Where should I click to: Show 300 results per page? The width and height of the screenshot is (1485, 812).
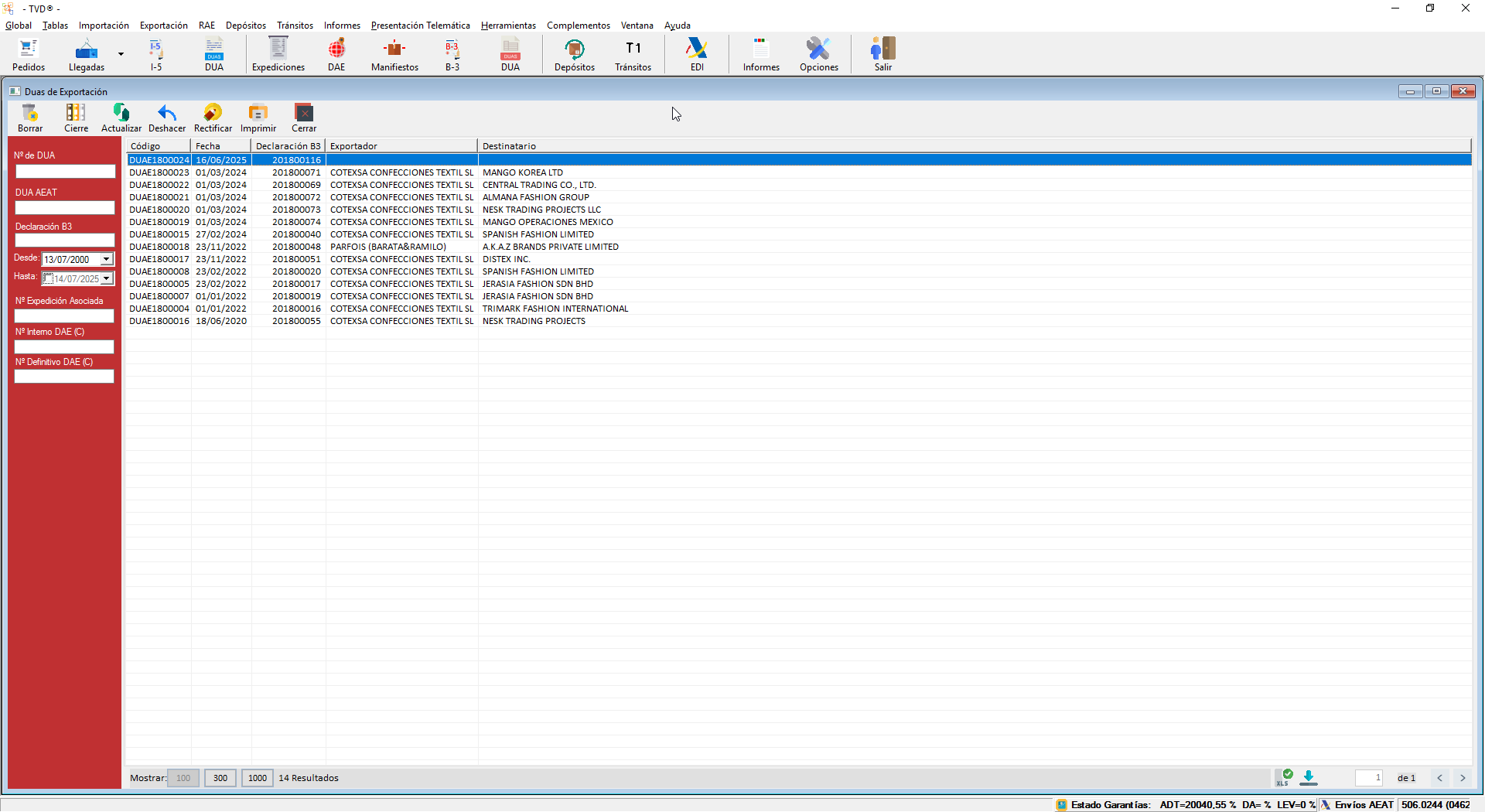coord(220,778)
